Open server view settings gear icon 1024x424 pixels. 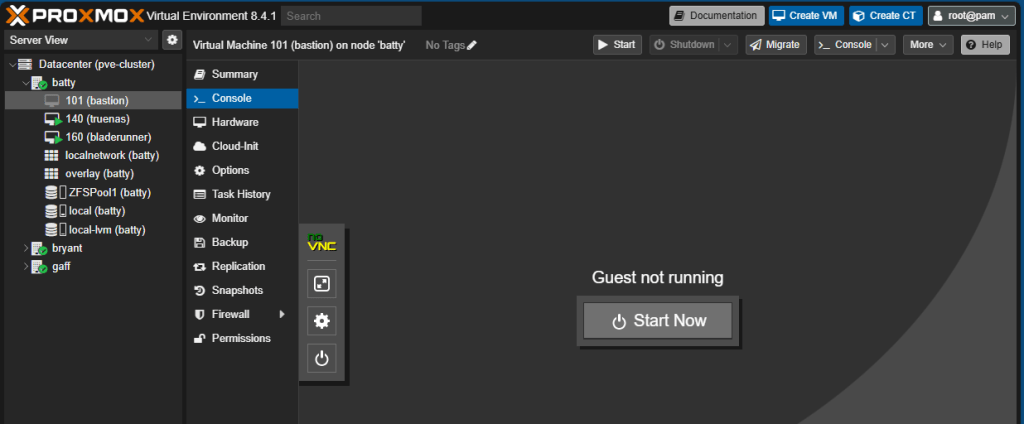click(171, 39)
